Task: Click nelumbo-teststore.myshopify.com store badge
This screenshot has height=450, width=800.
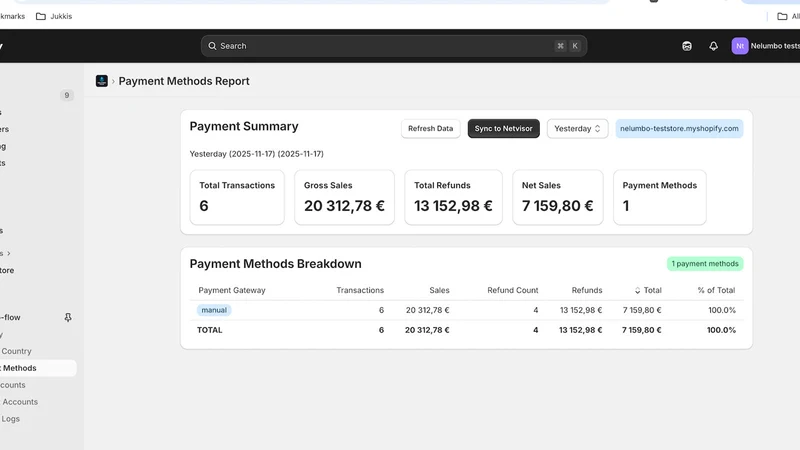Action: 679,129
